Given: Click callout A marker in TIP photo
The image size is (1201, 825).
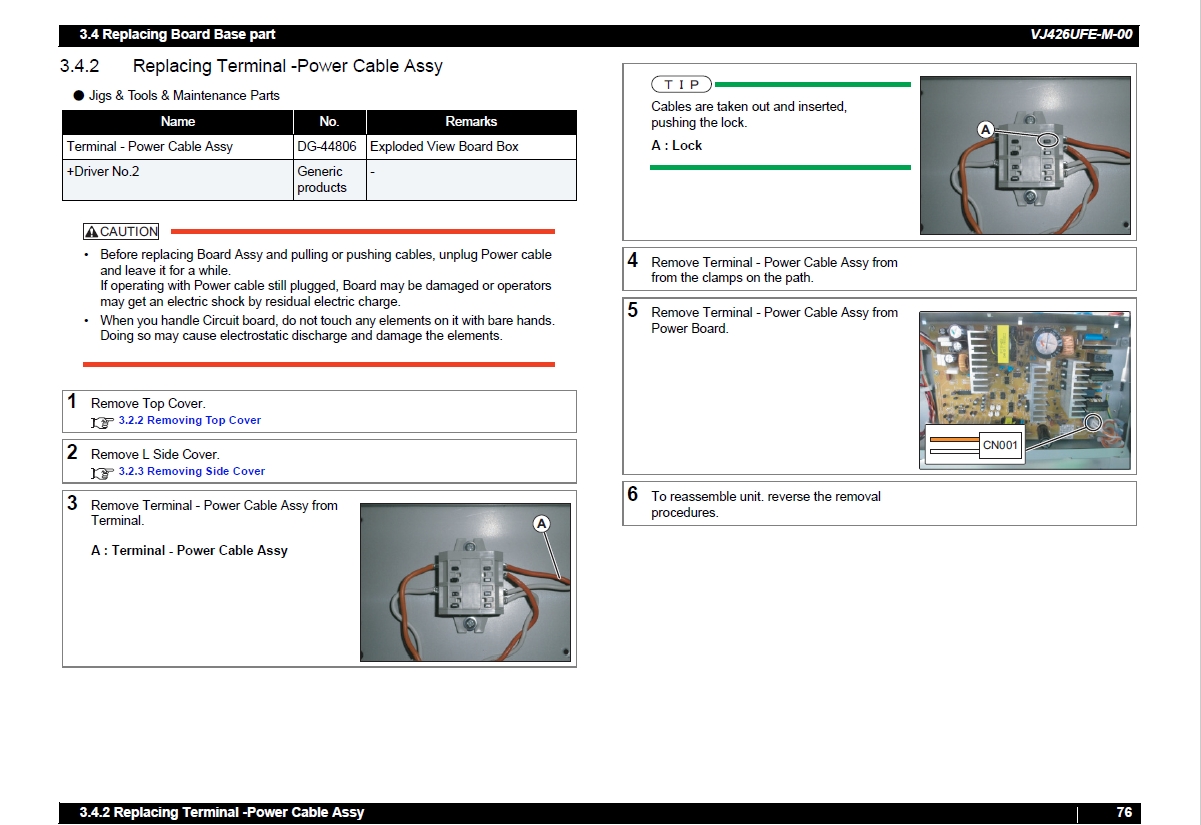Looking at the screenshot, I should (986, 130).
